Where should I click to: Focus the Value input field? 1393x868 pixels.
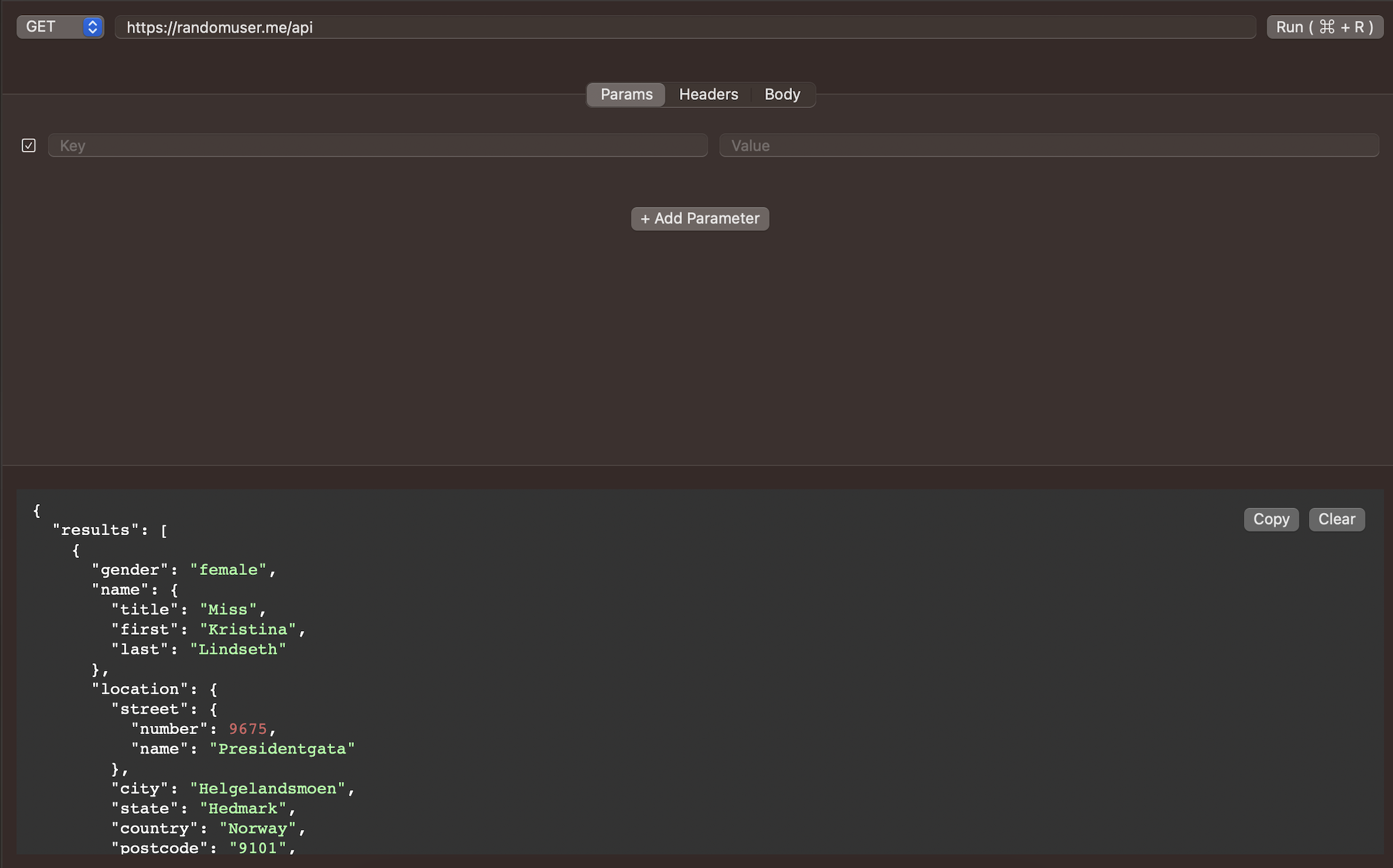coord(1048,146)
